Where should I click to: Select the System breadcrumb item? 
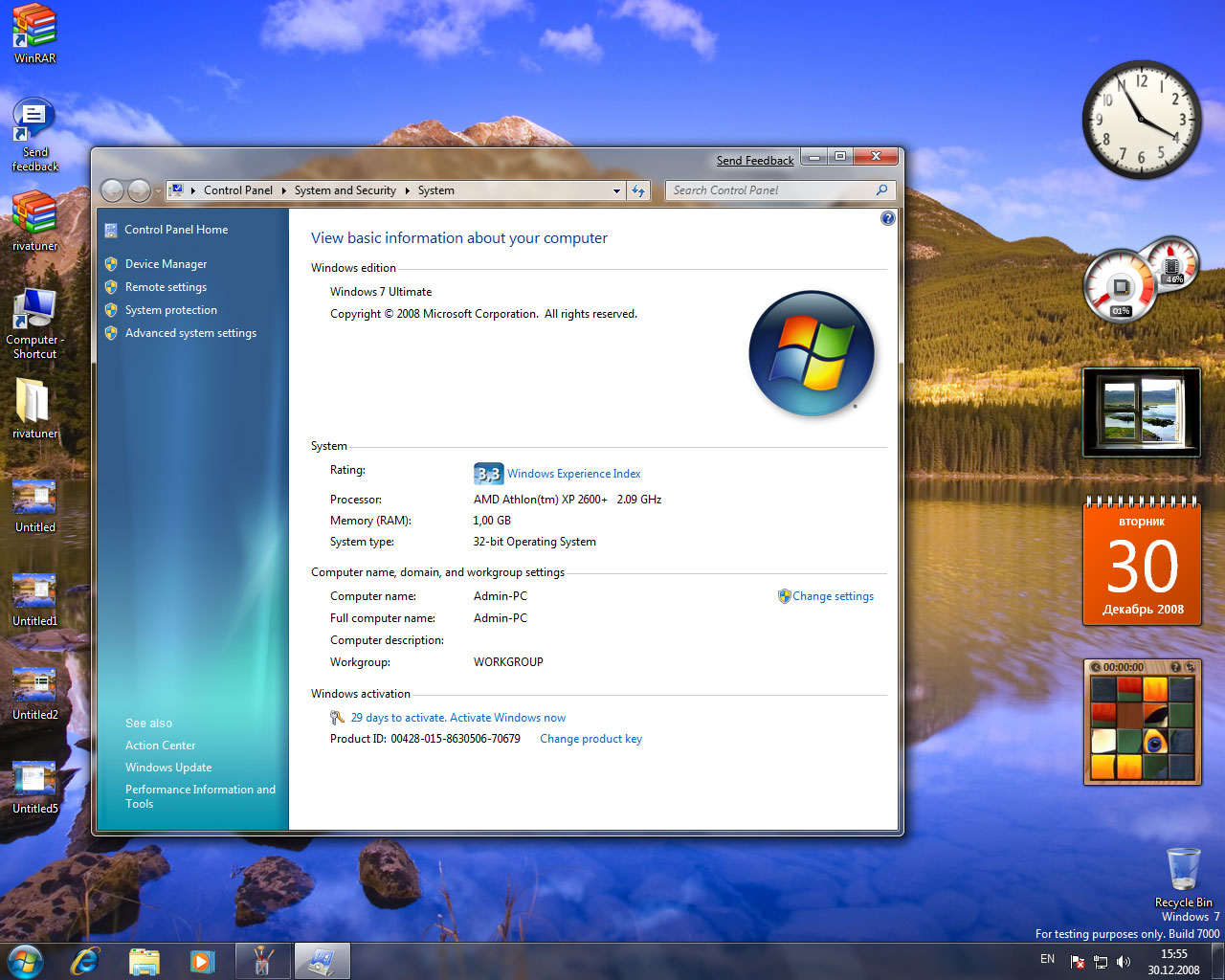436,190
